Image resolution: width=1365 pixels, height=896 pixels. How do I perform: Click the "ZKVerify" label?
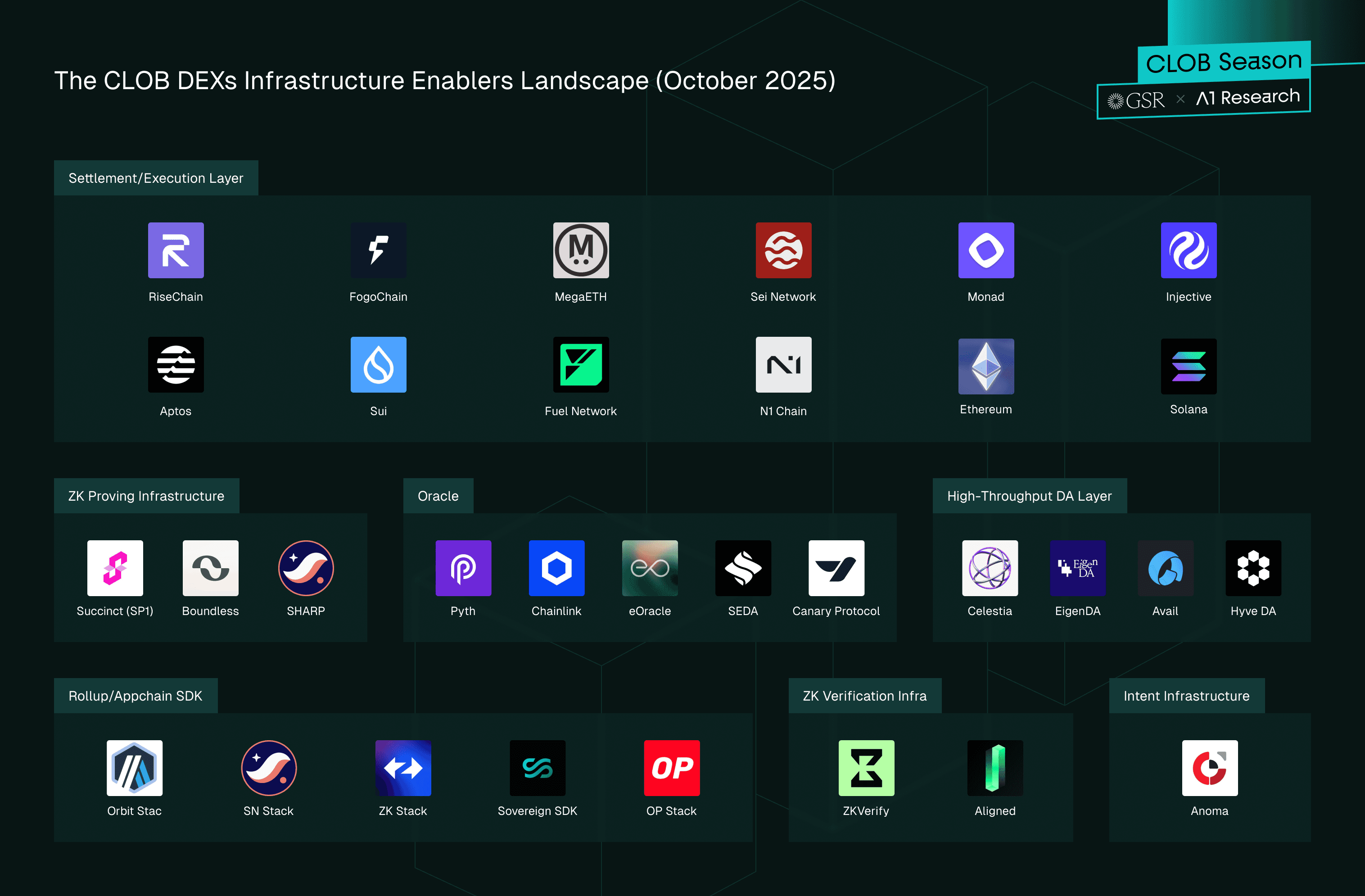pyautogui.click(x=866, y=810)
